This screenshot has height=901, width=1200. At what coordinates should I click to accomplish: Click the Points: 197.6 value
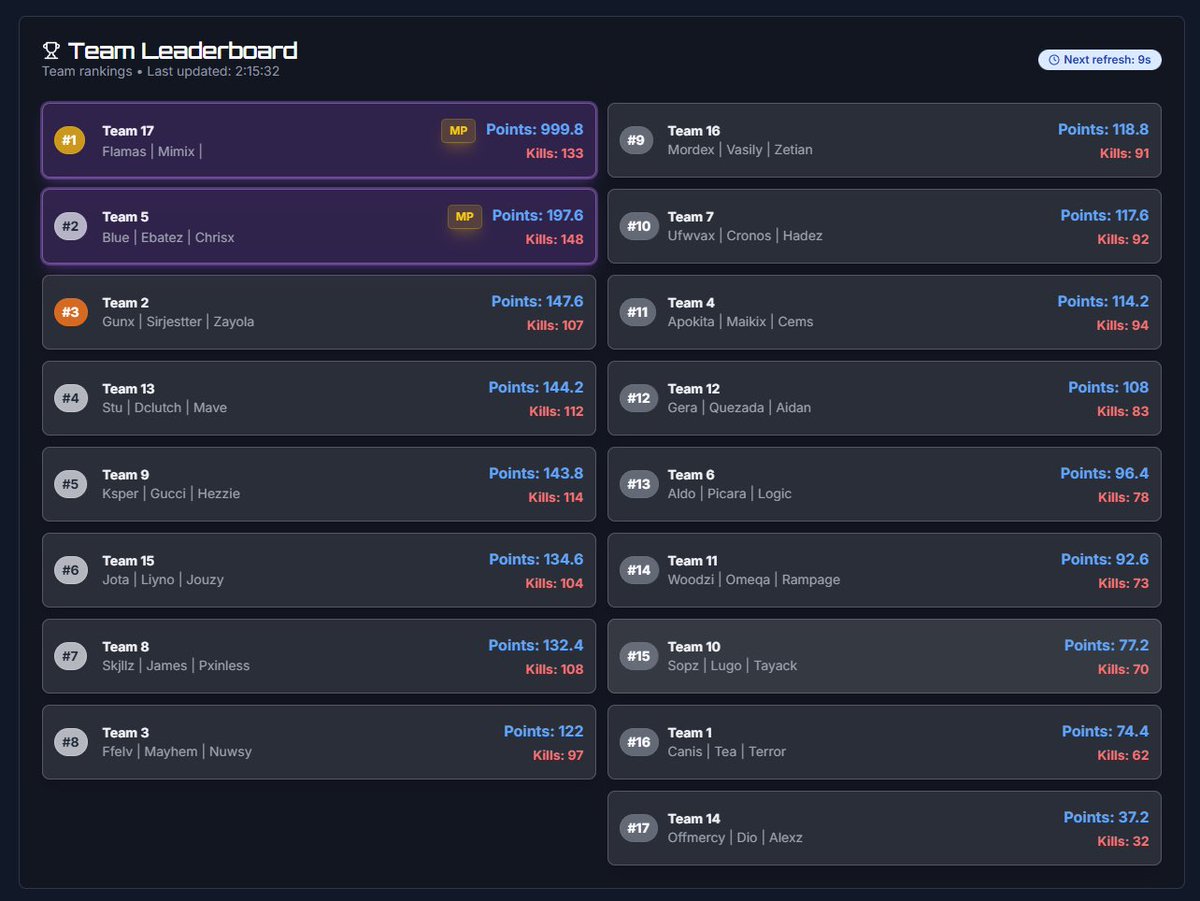(538, 215)
